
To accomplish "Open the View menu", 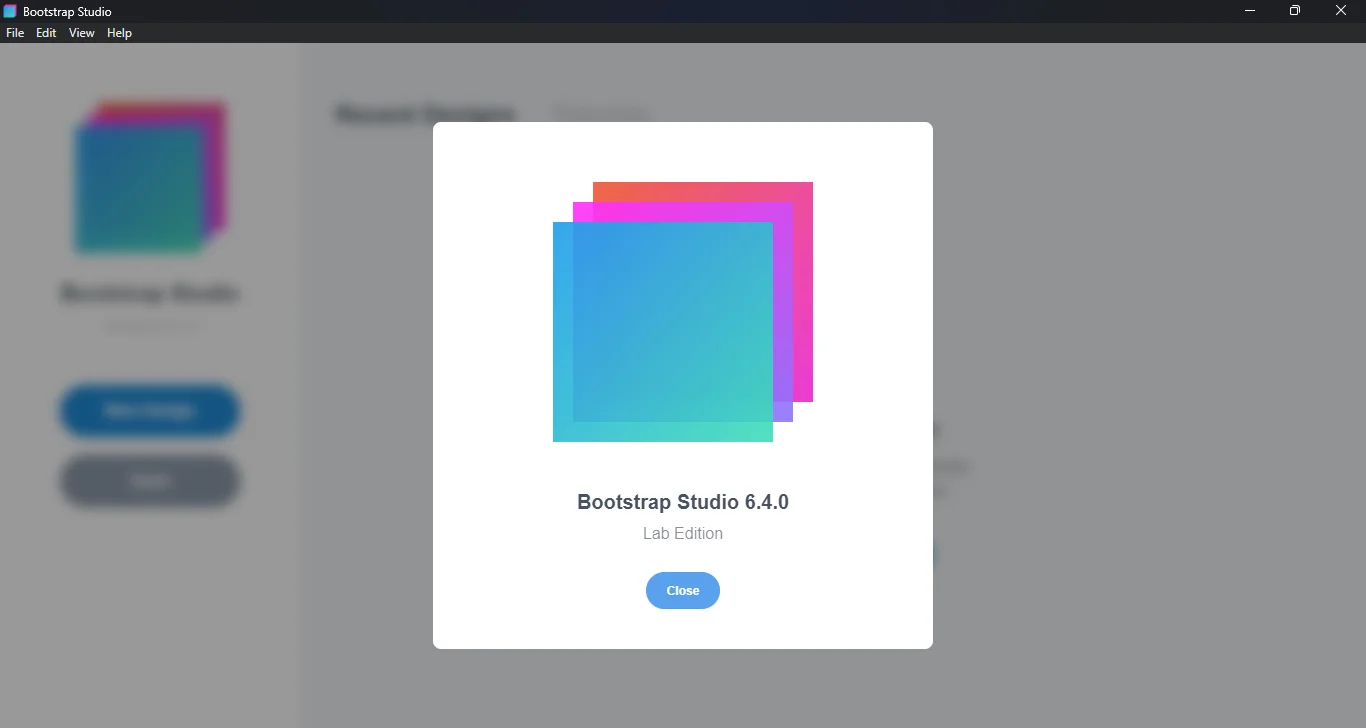I will tap(82, 33).
